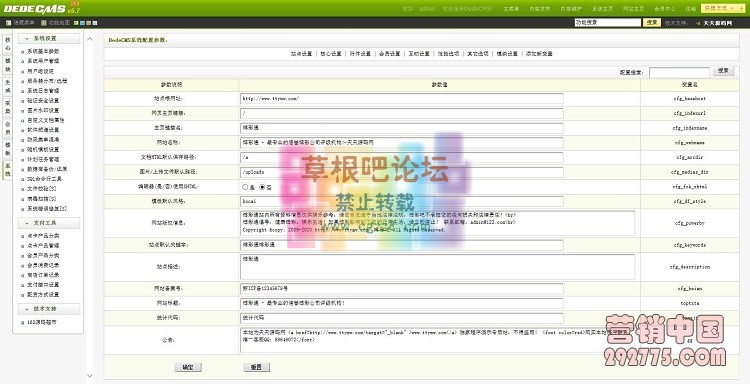Screen dimensions: 750x384
Task: Go to 系统主页 in the top bar
Action: (602, 9)
